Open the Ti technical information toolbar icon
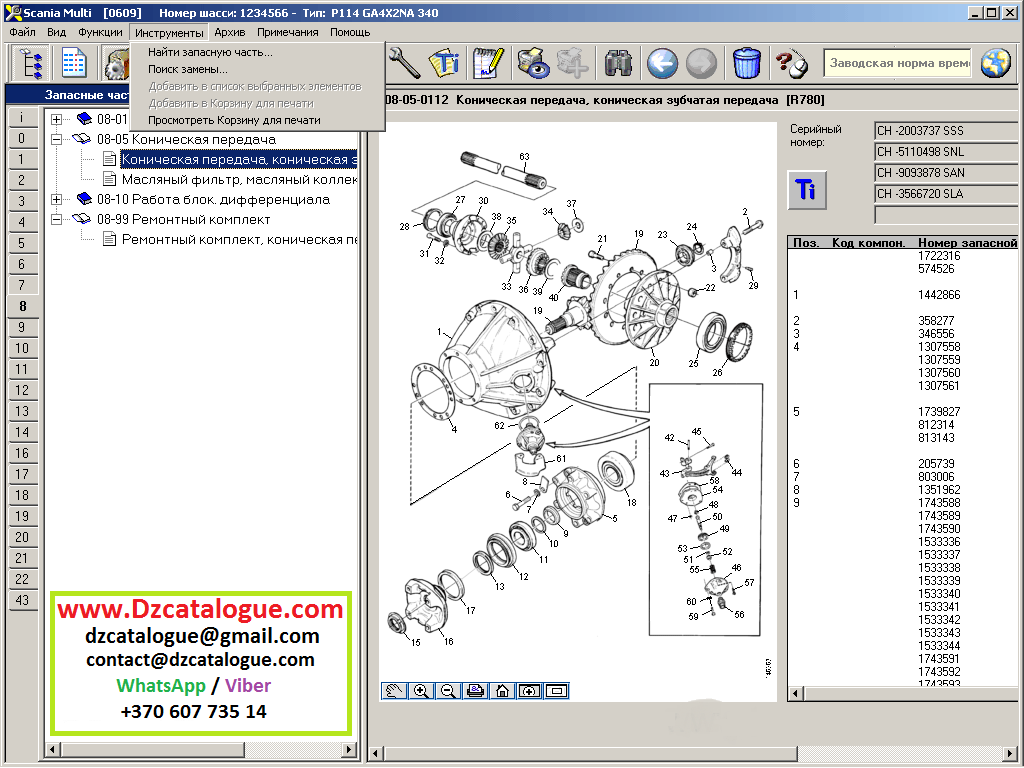 point(446,63)
